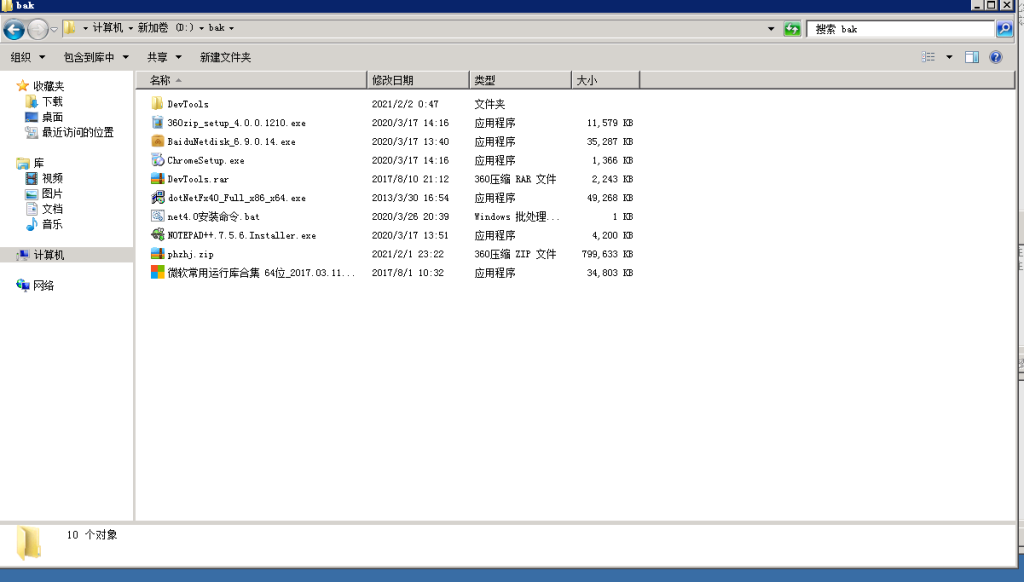
Task: Open the view options dropdown arrow
Action: (x=949, y=57)
